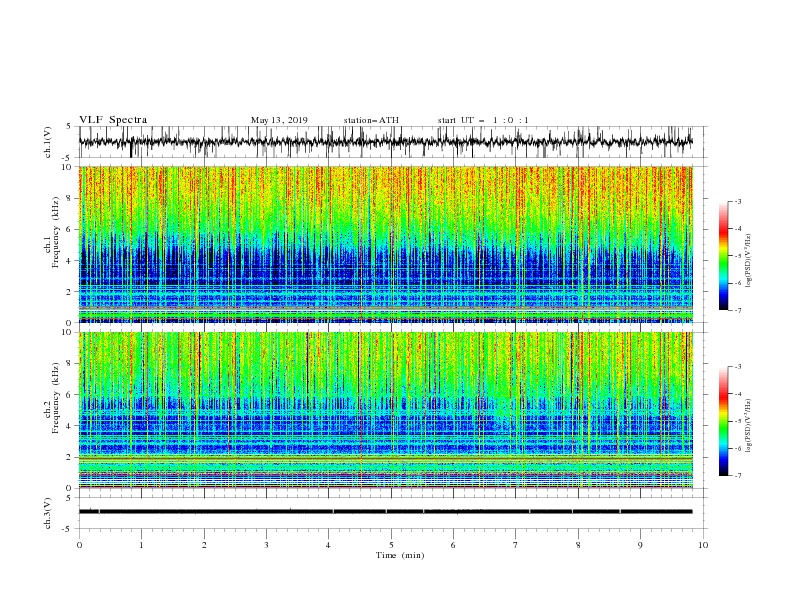Click the "-3" label on ch.2 colorbar

point(737,367)
